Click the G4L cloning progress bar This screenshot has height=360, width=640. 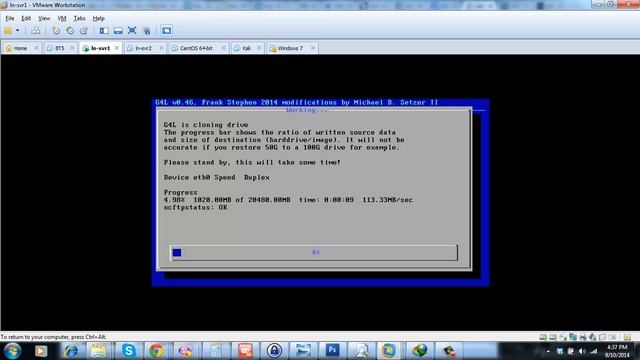coord(313,253)
